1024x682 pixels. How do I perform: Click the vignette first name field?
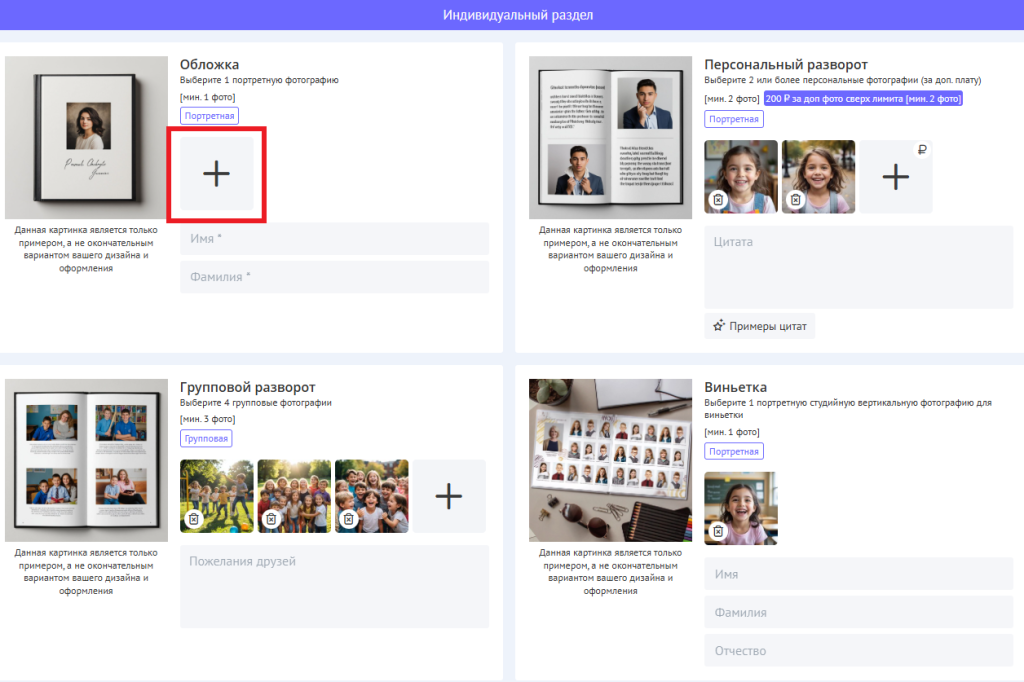858,575
